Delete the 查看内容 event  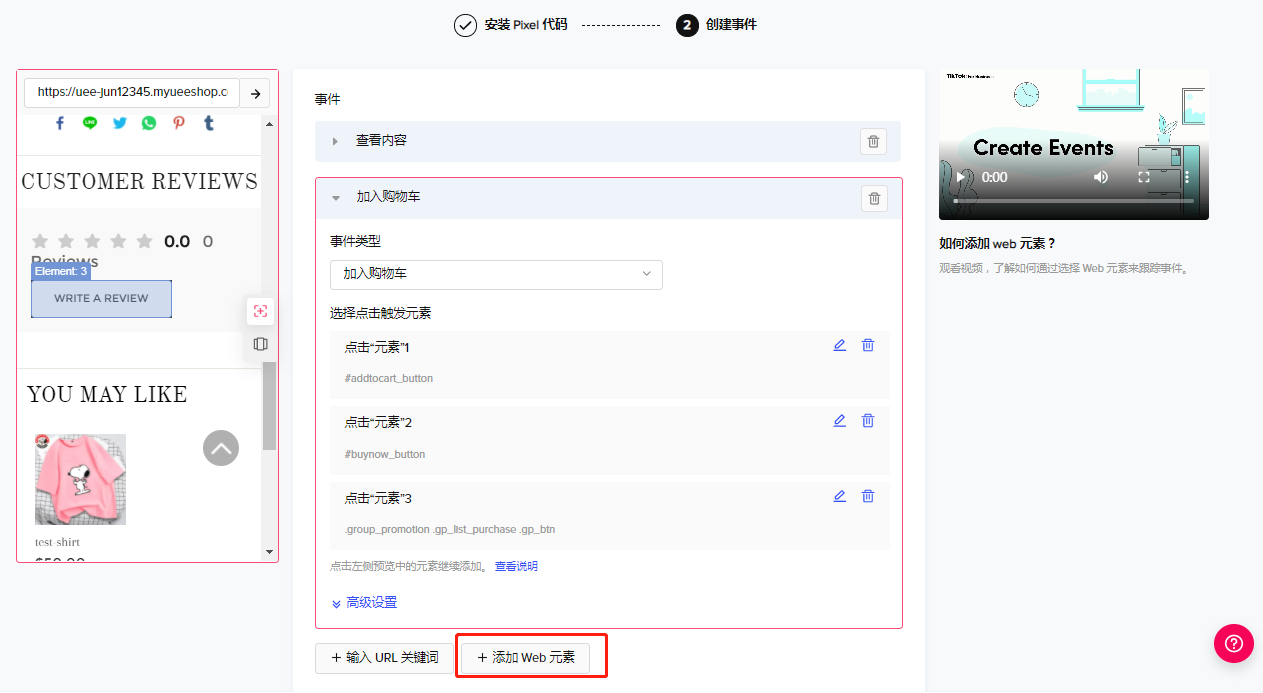pos(874,141)
